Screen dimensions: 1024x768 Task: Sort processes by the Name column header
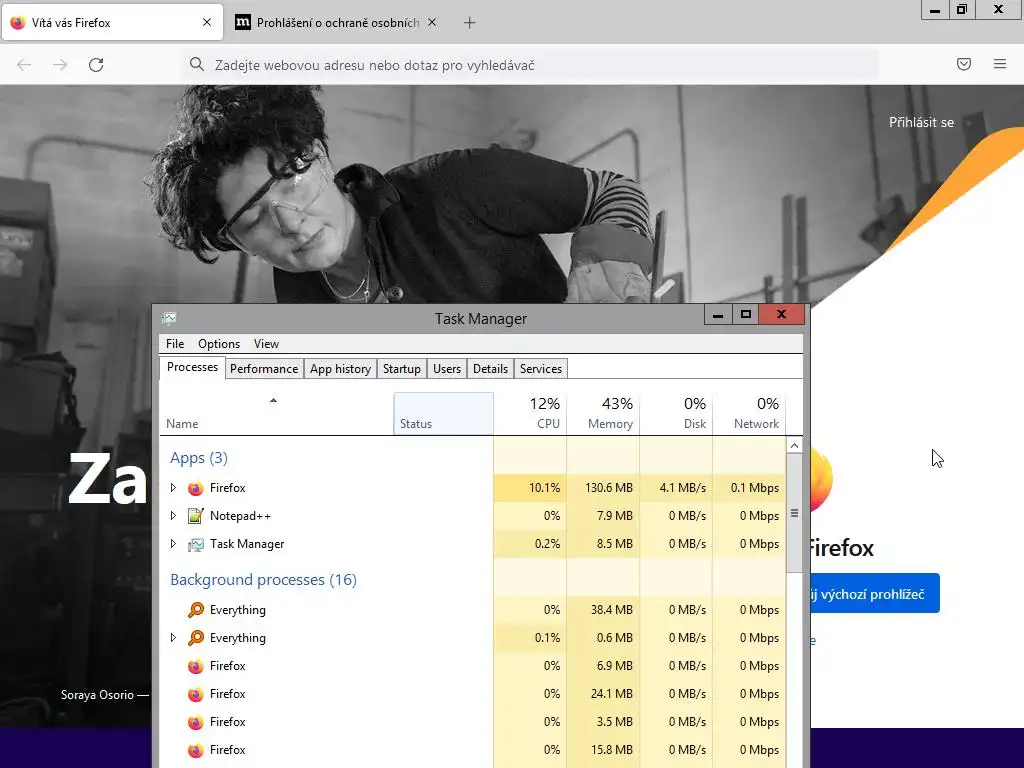[276, 414]
